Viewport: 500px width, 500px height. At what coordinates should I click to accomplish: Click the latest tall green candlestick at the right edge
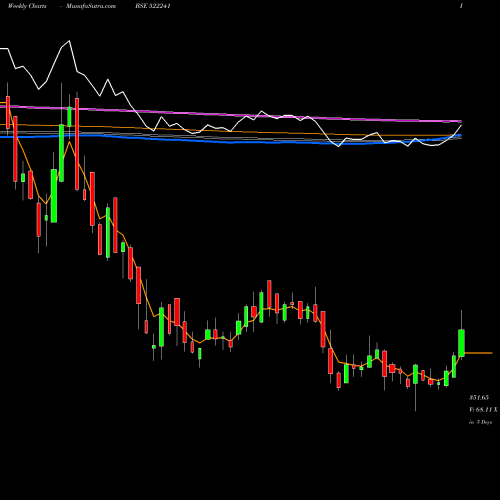pos(461,343)
